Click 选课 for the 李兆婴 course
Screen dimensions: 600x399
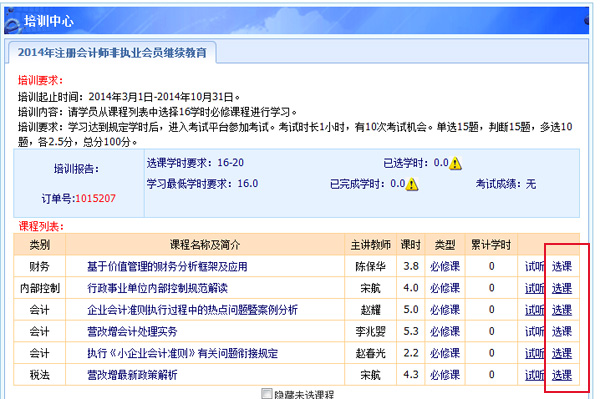point(562,331)
